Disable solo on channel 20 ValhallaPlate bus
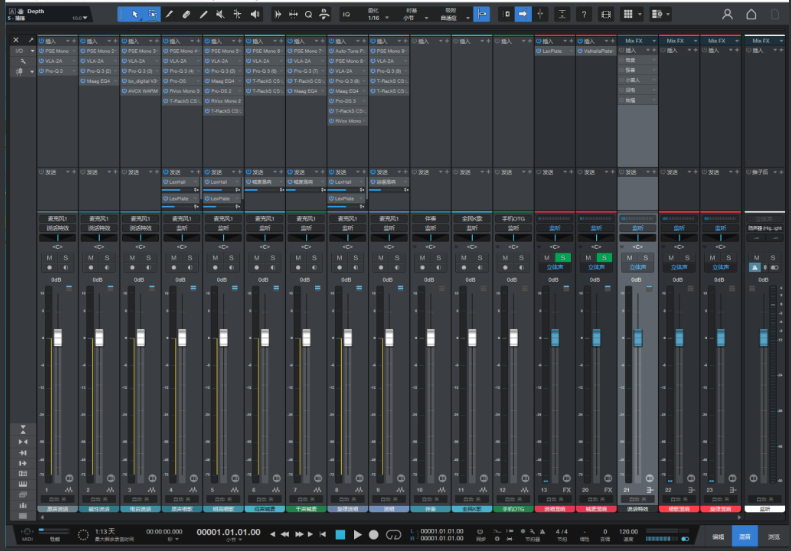The image size is (791, 551). 604,258
